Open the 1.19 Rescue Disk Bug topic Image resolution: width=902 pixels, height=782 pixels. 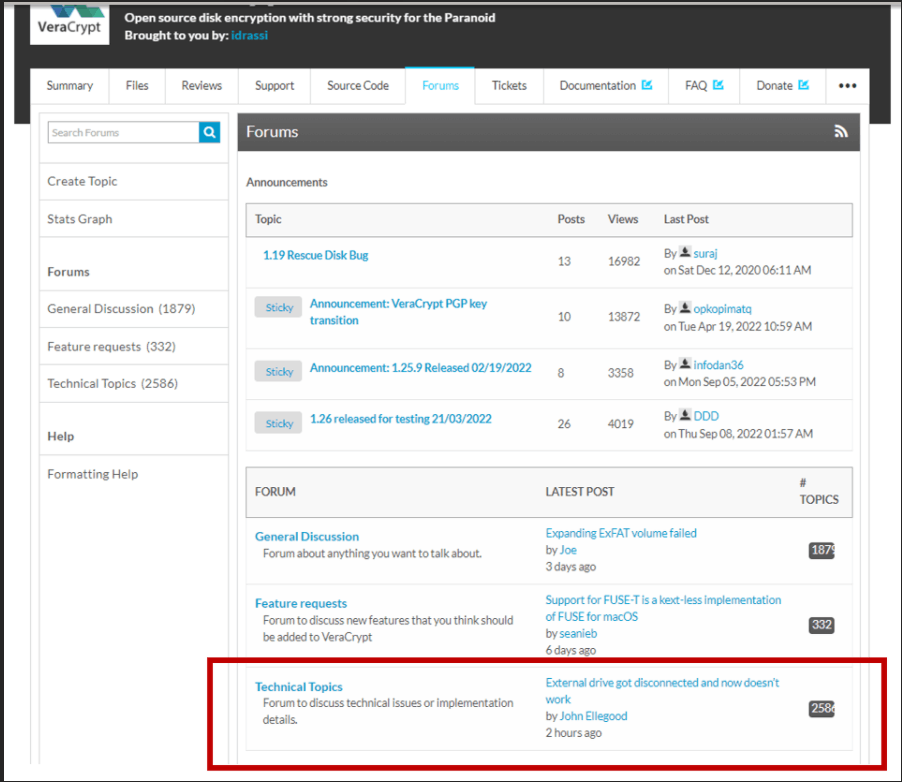tap(315, 255)
